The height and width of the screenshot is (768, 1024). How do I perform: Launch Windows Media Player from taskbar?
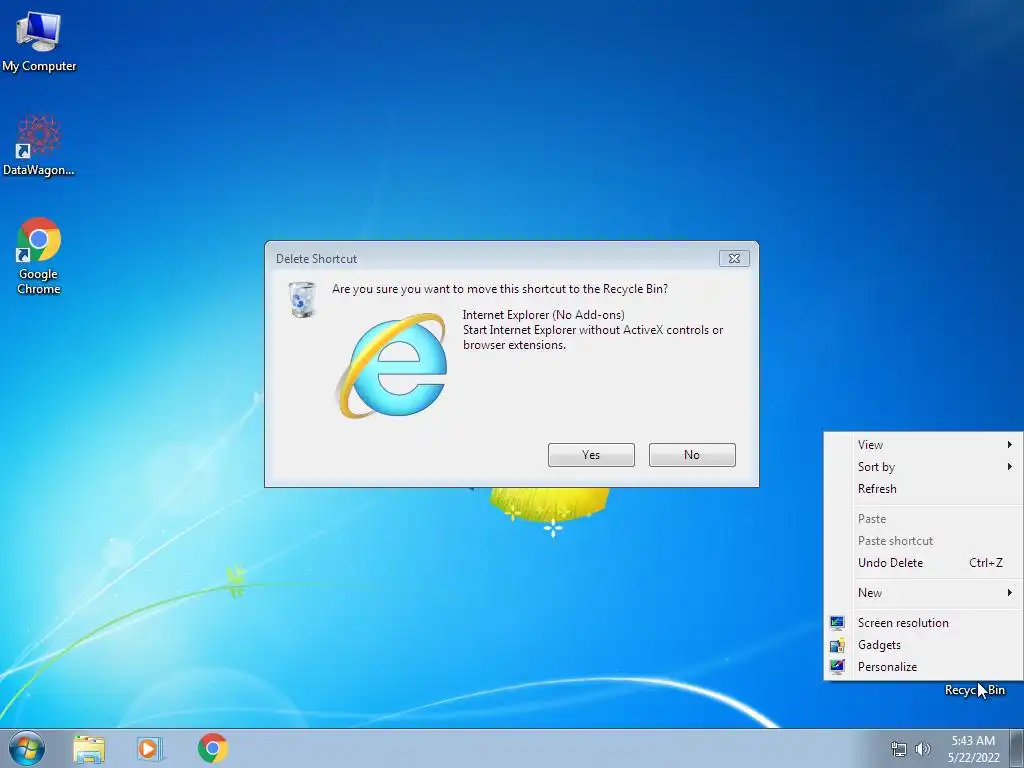tap(150, 748)
